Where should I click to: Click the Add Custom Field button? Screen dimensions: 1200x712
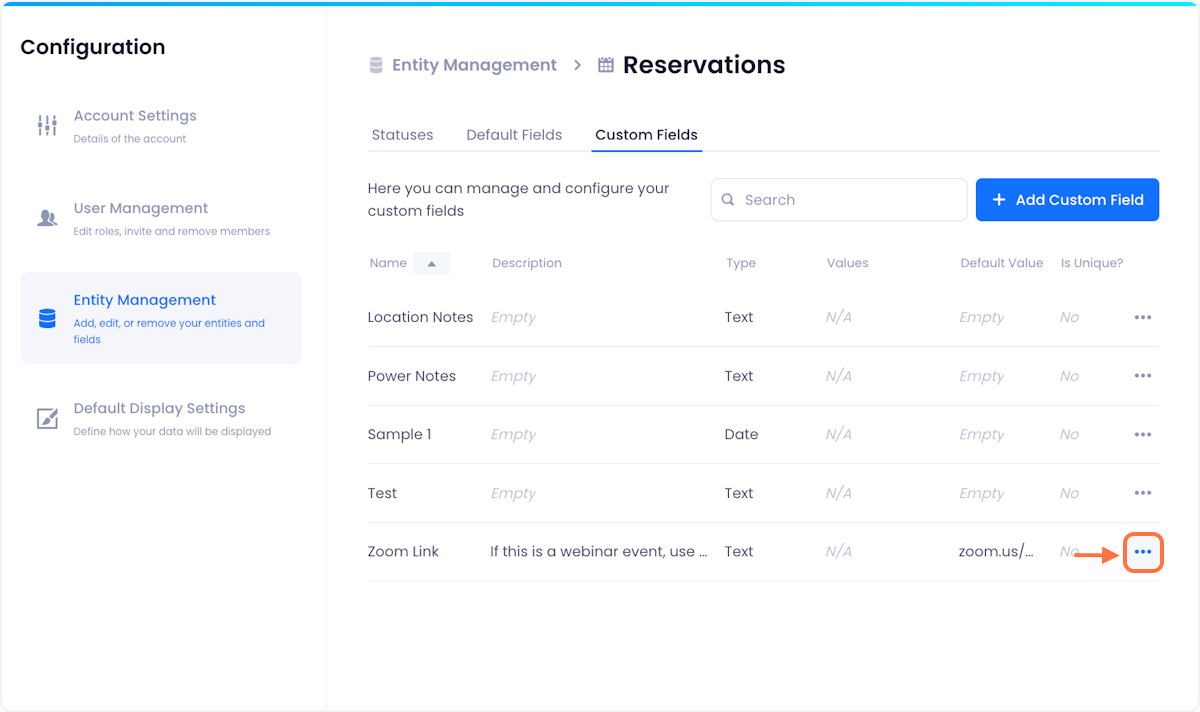1067,200
